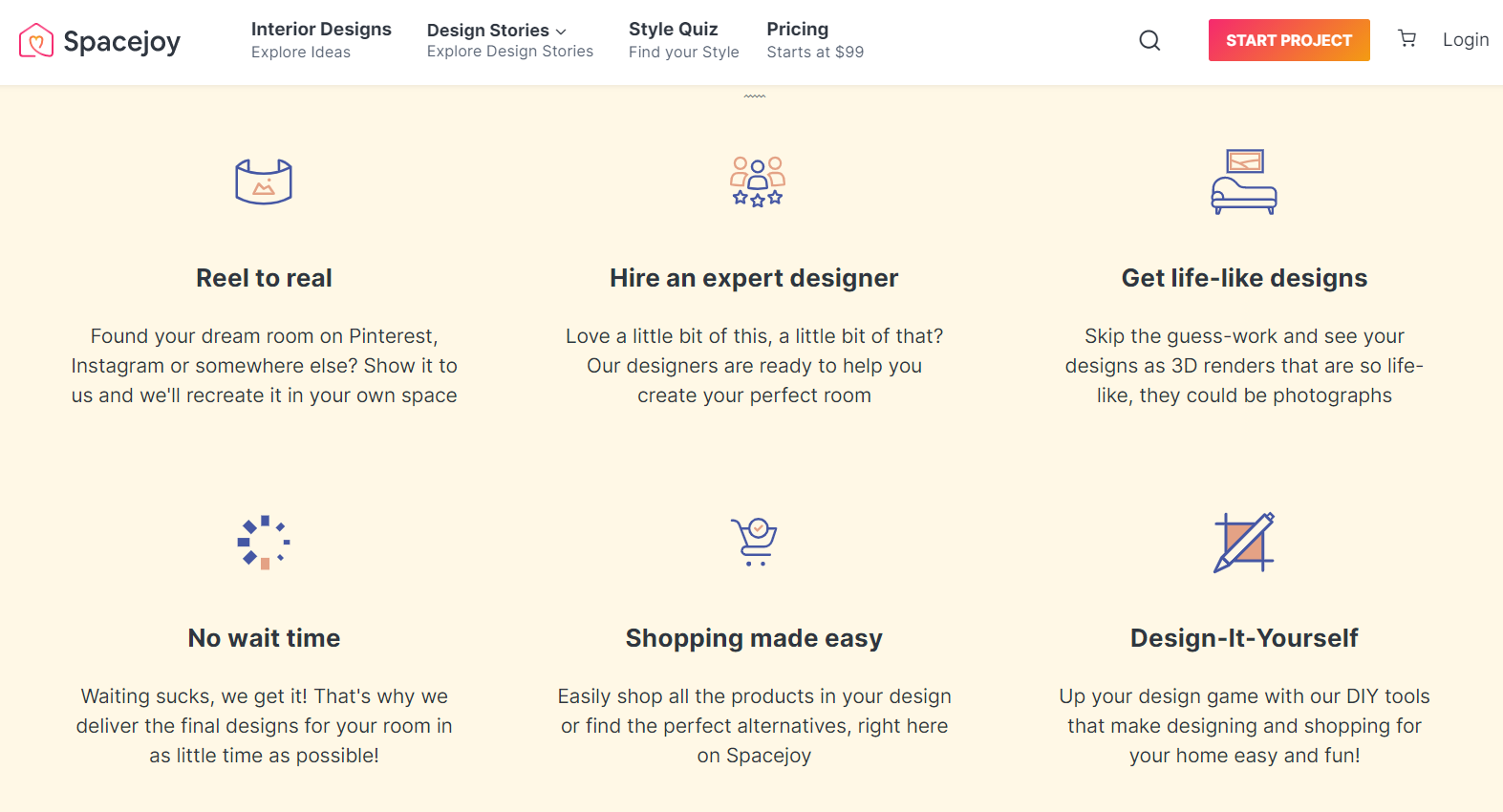1503x812 pixels.
Task: Click the expert designer people-stars icon
Action: tap(757, 182)
